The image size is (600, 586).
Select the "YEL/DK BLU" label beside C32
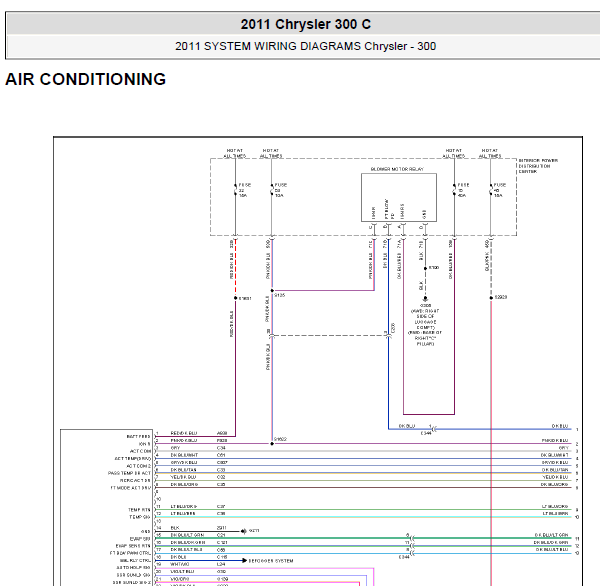coord(183,477)
